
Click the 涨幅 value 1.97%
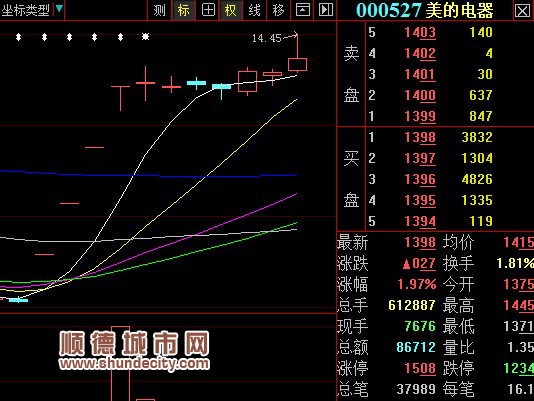417,284
